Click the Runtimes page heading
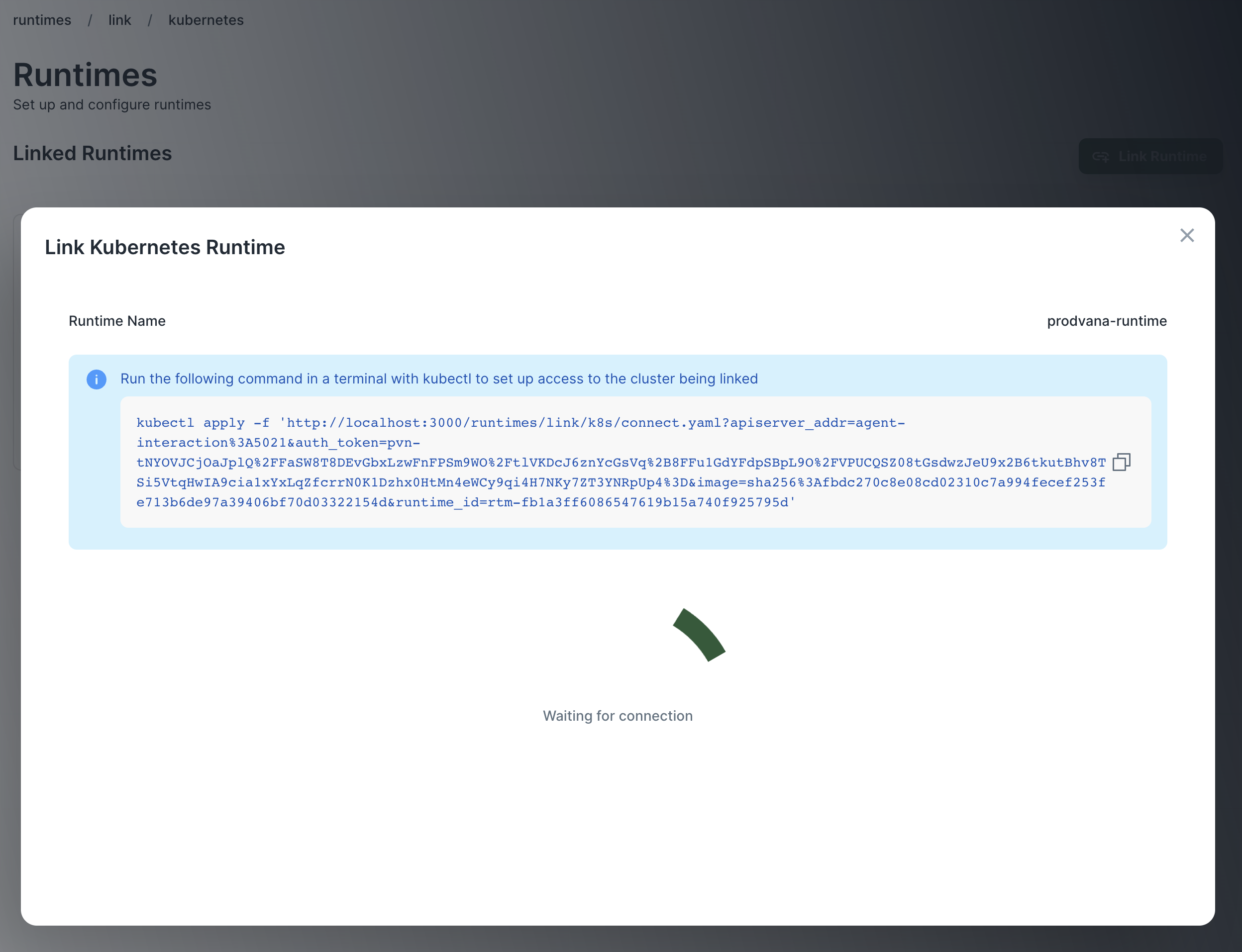 pyautogui.click(x=85, y=75)
